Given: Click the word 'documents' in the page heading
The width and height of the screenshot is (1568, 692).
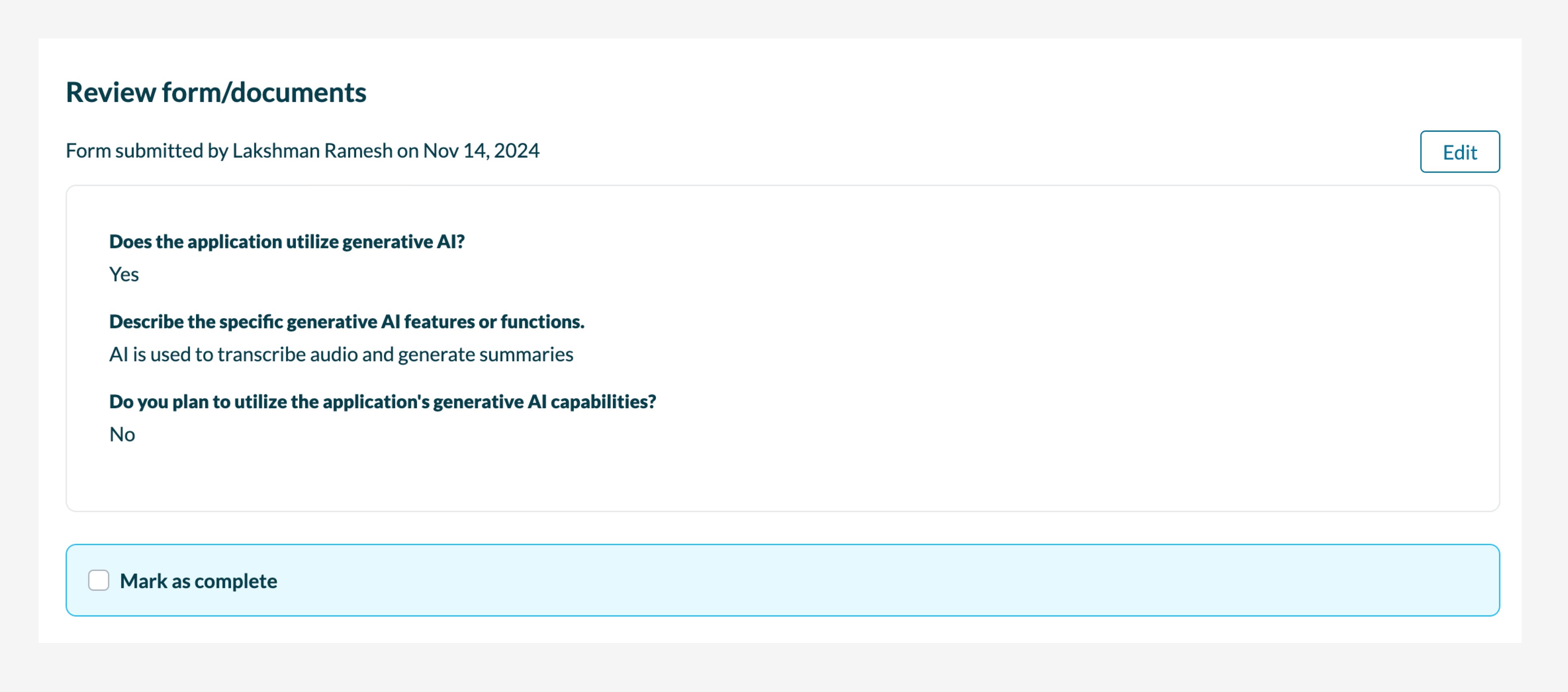Looking at the screenshot, I should click(298, 92).
